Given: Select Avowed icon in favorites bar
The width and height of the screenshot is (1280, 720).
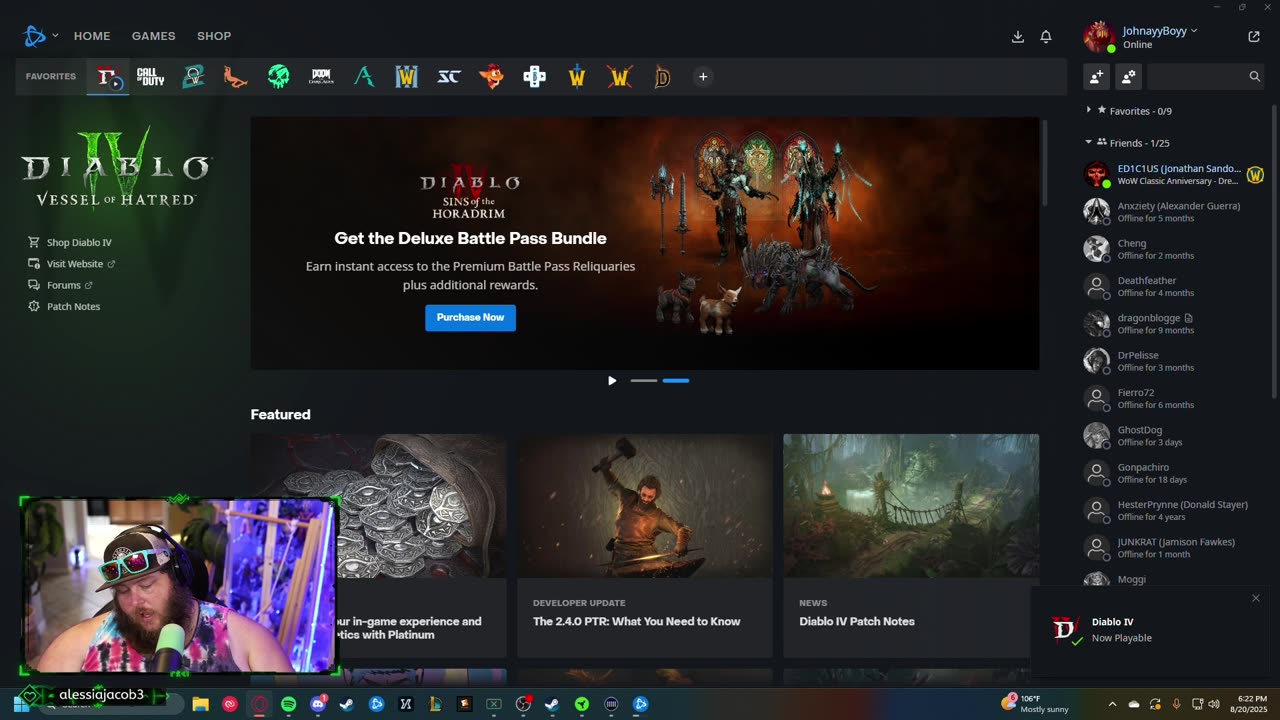Looking at the screenshot, I should pyautogui.click(x=364, y=77).
